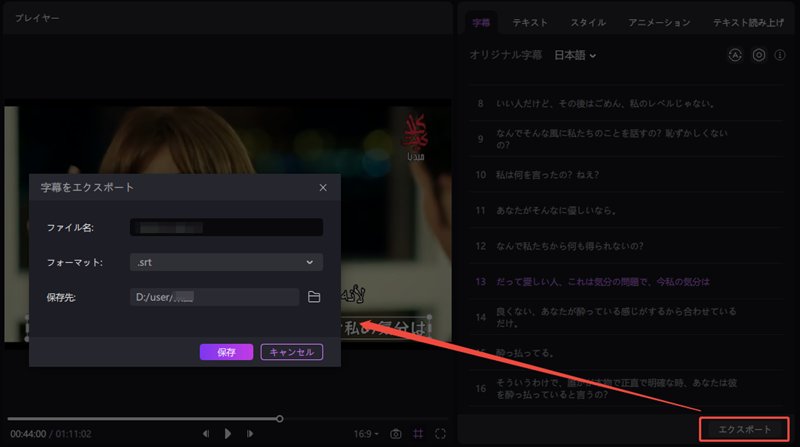Image resolution: width=800 pixels, height=447 pixels.
Task: Switch to the テキスト読み上げ tab
Action: coord(748,23)
